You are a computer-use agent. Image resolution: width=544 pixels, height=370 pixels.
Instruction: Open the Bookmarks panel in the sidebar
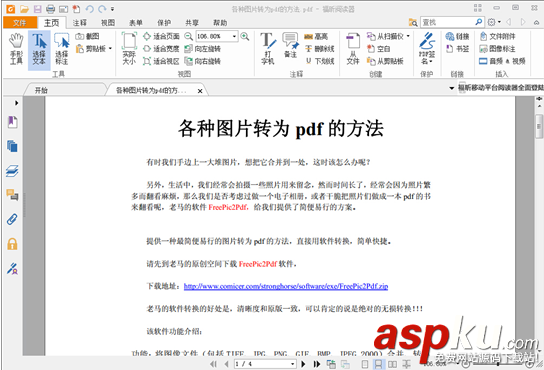(x=12, y=122)
